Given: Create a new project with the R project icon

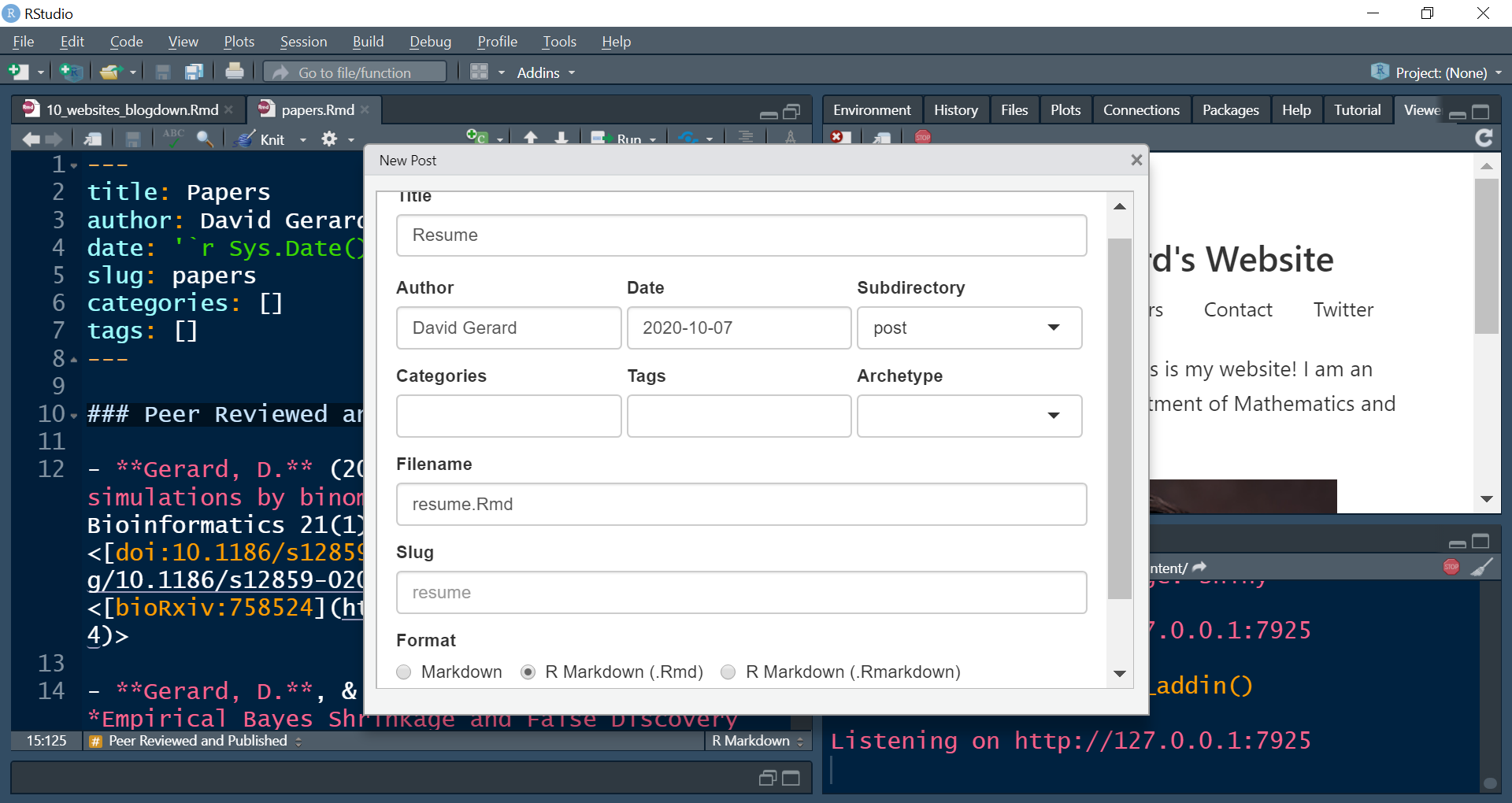Looking at the screenshot, I should click(71, 72).
